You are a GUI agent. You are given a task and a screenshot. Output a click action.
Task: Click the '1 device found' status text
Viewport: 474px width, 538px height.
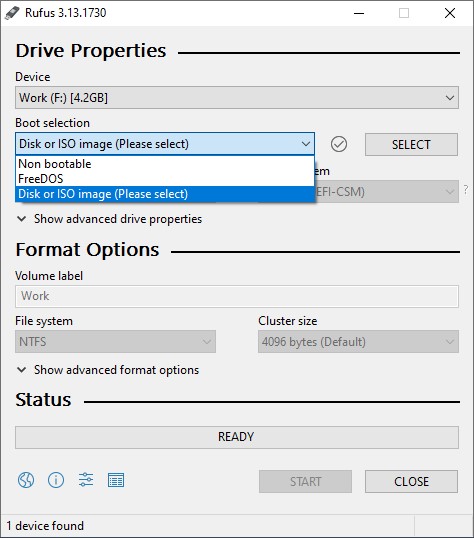click(45, 526)
